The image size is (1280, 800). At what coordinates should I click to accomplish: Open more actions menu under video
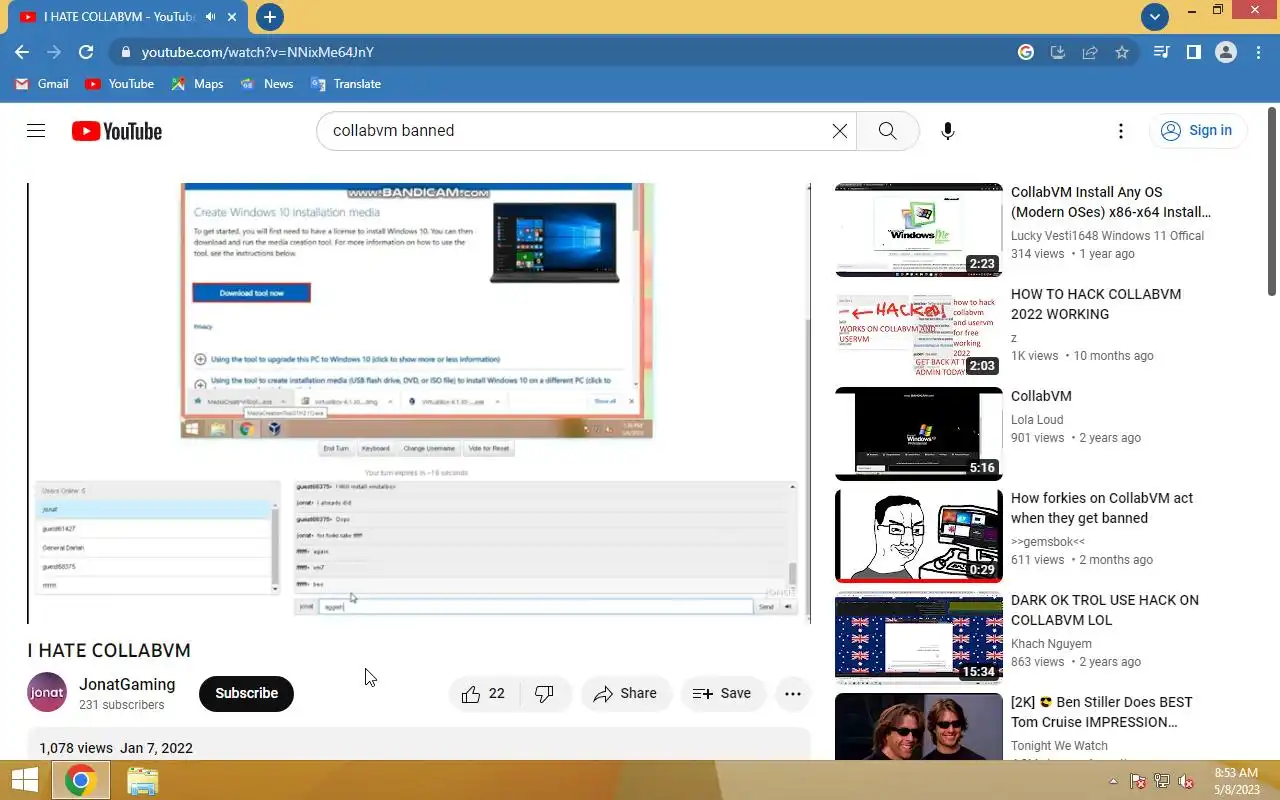[793, 694]
